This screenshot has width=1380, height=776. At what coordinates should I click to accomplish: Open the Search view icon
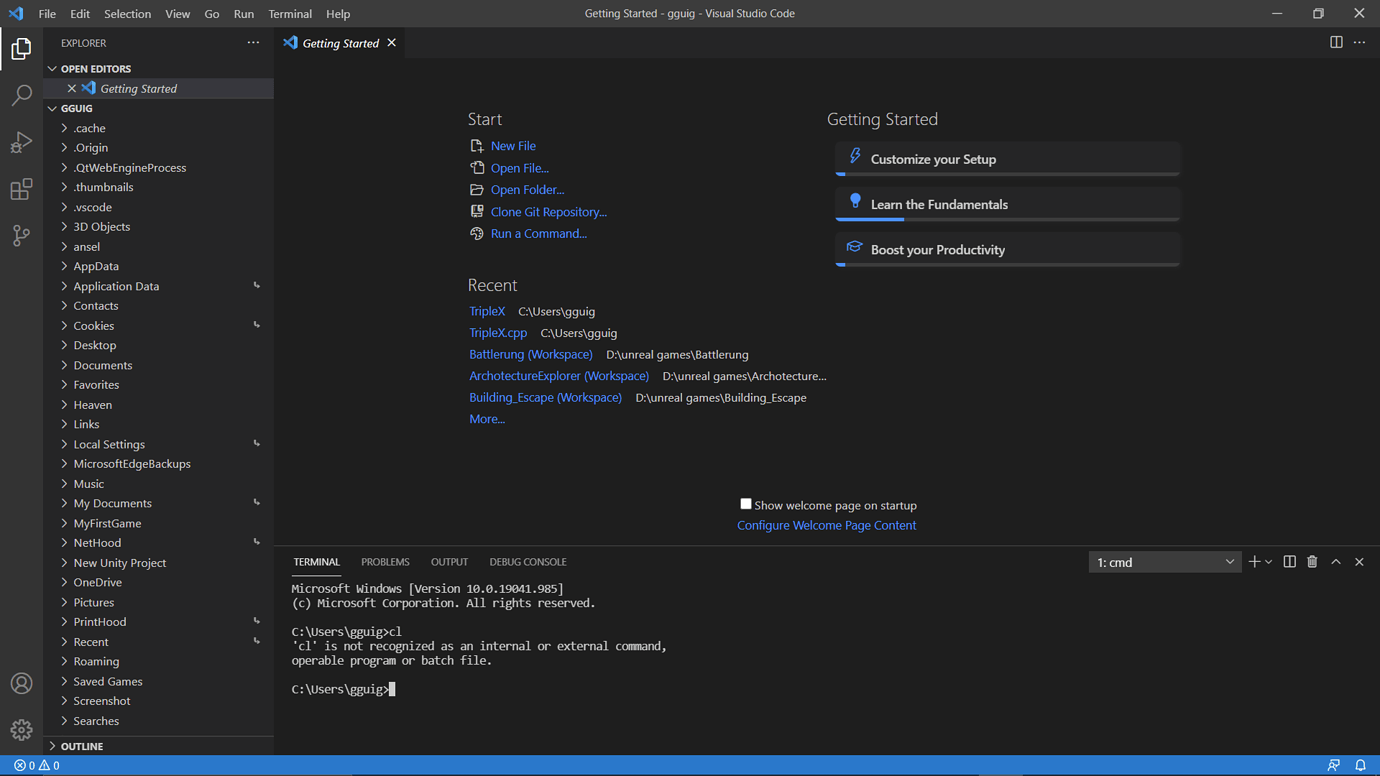pyautogui.click(x=21, y=96)
